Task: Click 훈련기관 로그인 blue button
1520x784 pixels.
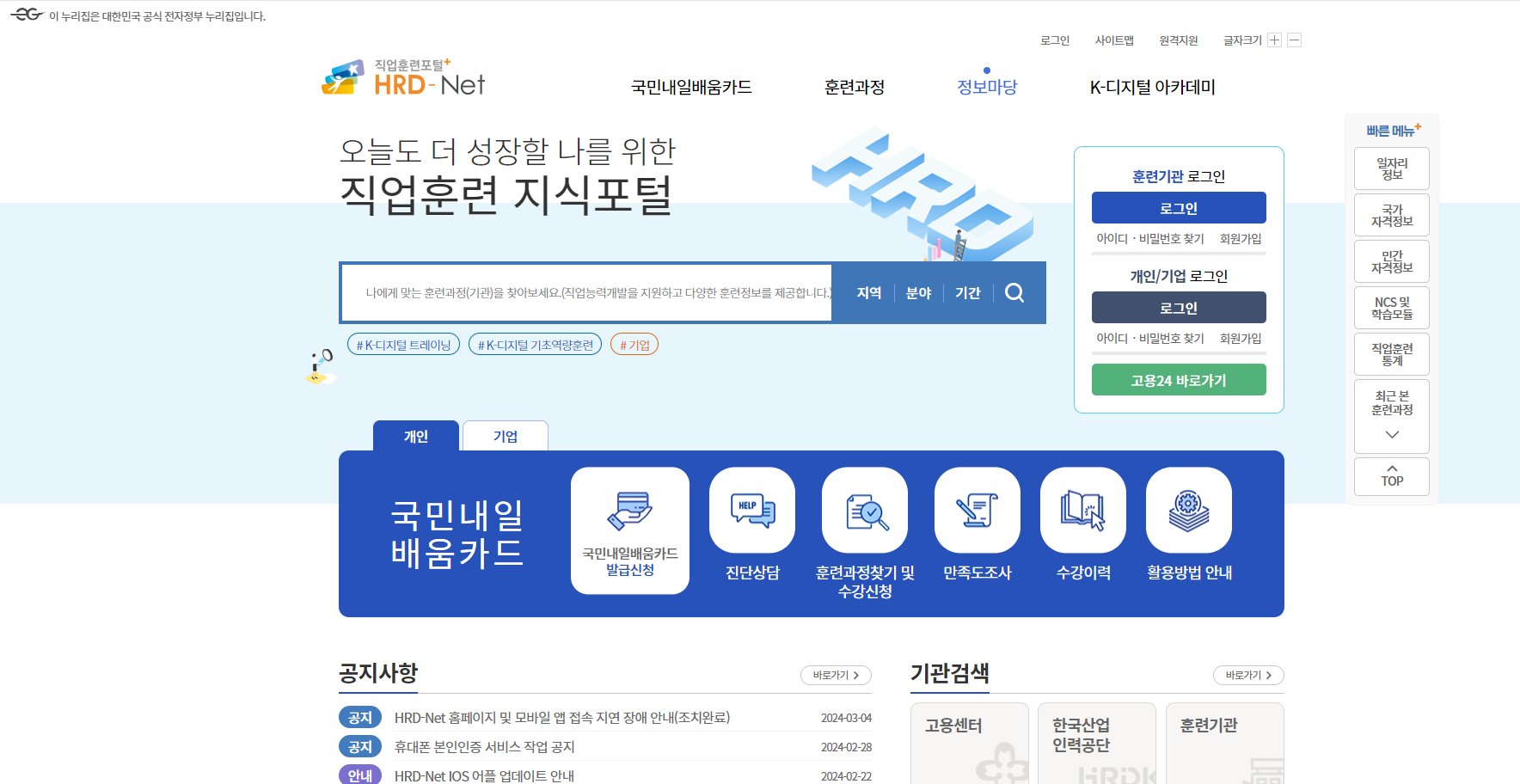Action: click(x=1179, y=208)
